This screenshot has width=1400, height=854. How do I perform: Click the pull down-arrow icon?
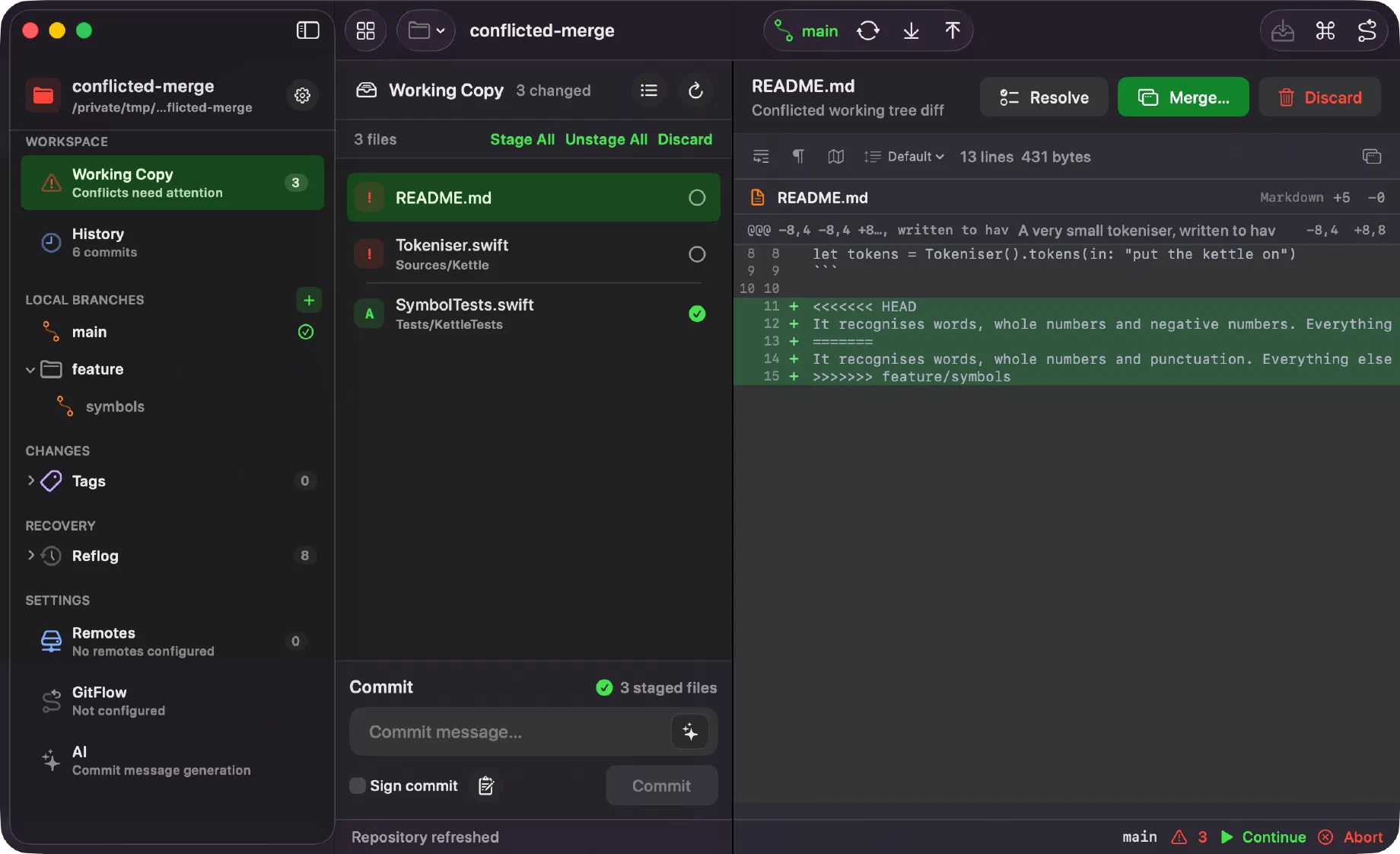tap(911, 31)
